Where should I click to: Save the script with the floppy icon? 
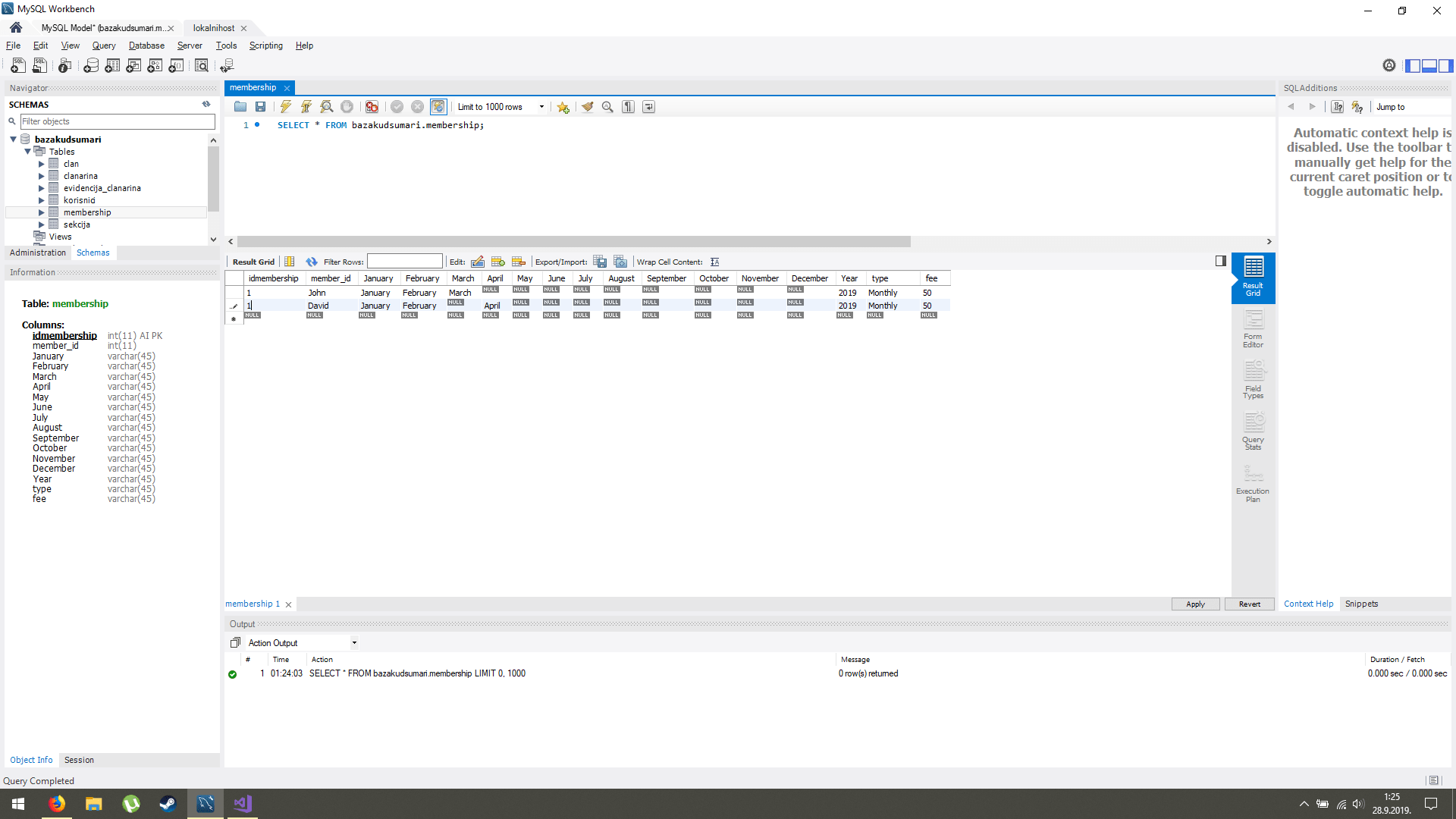(x=260, y=107)
